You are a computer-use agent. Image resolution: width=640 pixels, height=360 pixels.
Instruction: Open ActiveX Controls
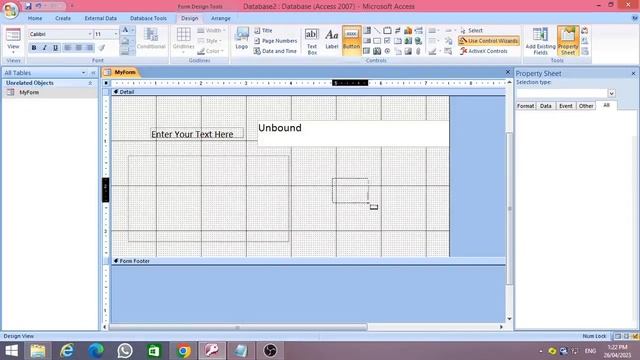coord(484,51)
